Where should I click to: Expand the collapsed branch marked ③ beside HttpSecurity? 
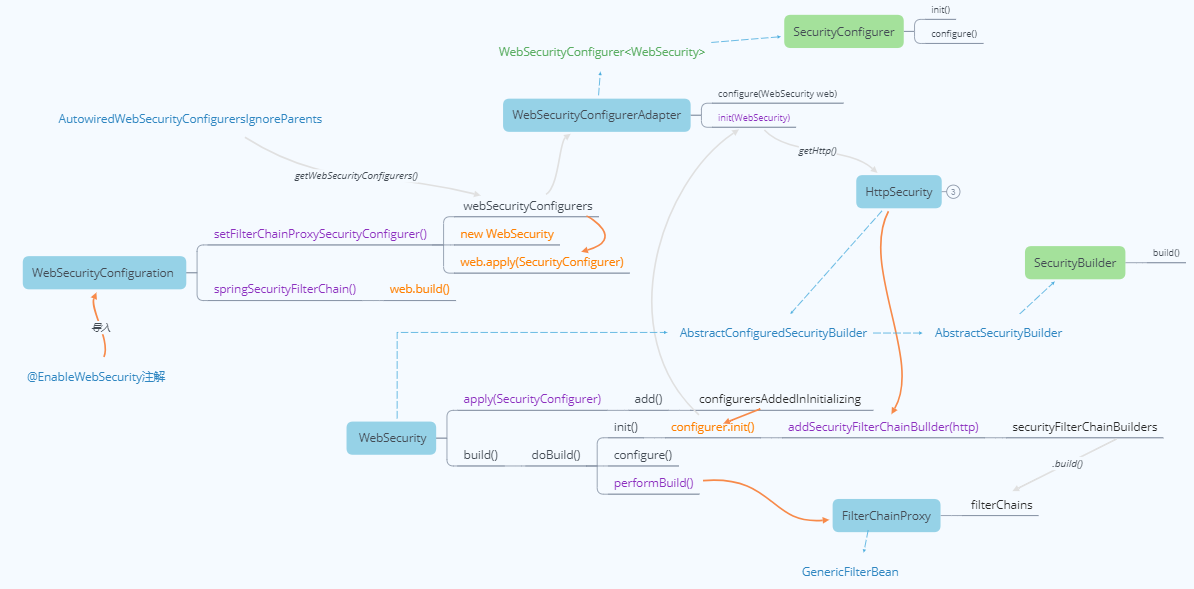952,191
